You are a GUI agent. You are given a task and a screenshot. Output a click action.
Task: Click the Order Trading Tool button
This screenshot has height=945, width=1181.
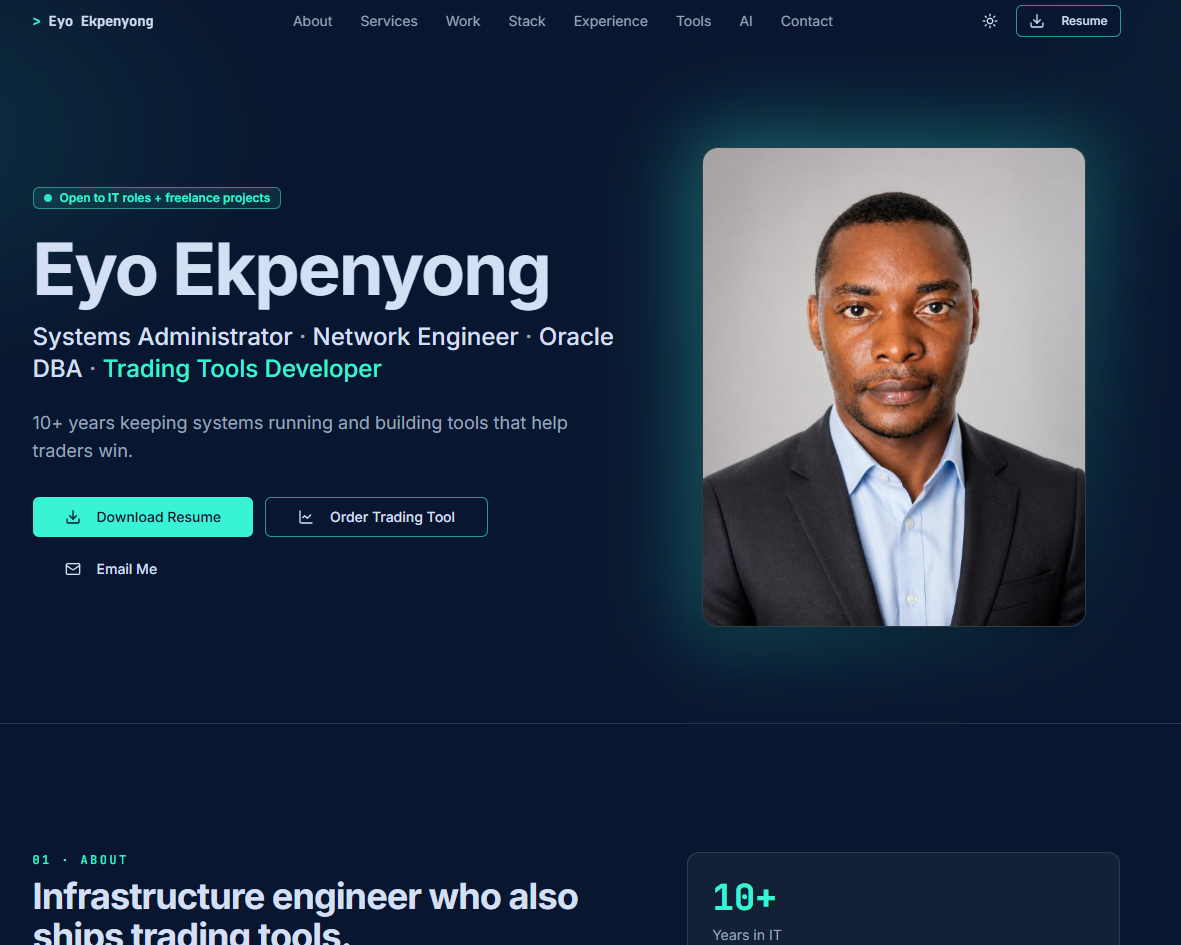(376, 517)
